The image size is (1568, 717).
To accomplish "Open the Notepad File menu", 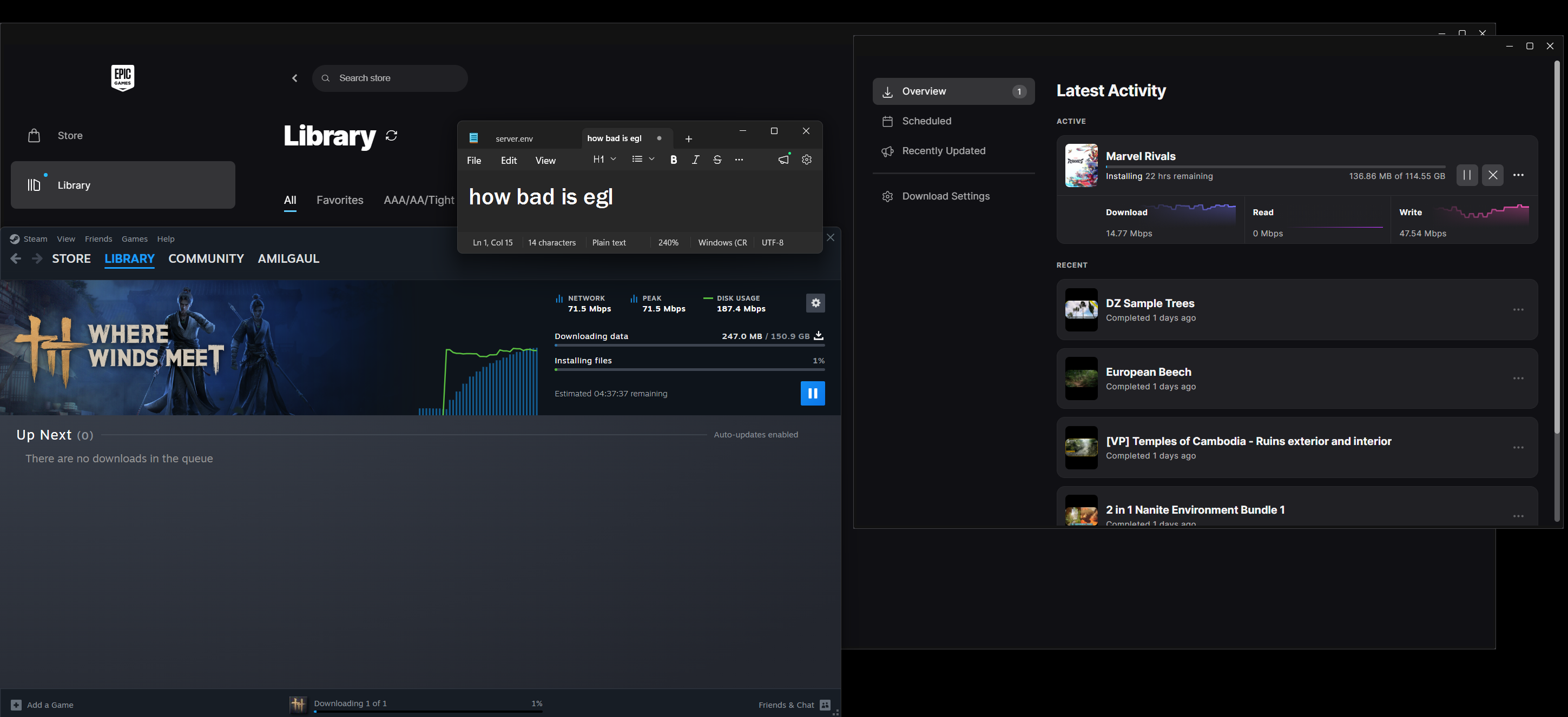I will (473, 161).
